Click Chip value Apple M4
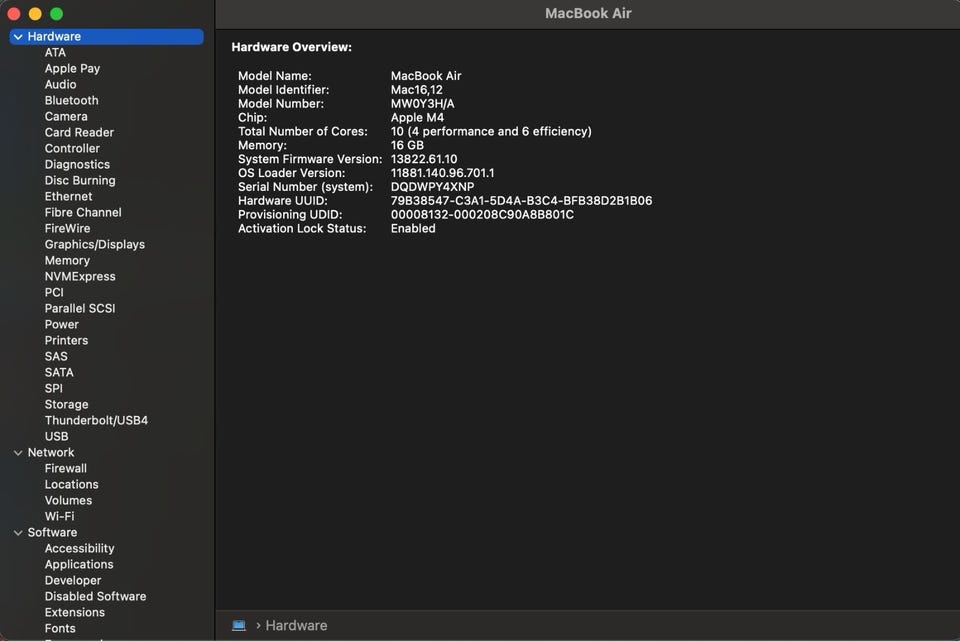 pyautogui.click(x=418, y=118)
